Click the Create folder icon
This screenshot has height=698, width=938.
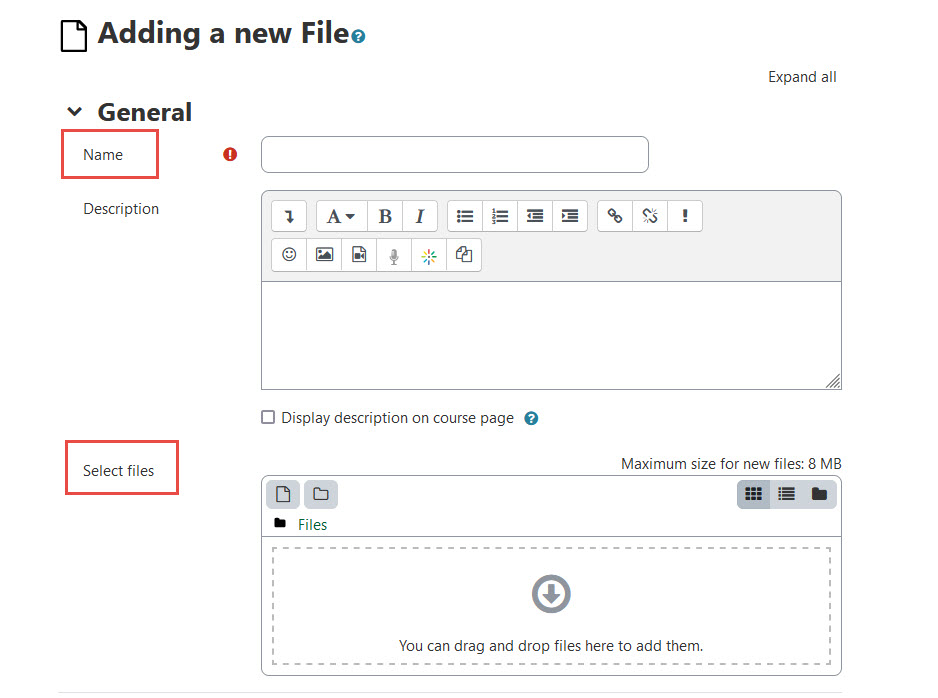[x=318, y=494]
